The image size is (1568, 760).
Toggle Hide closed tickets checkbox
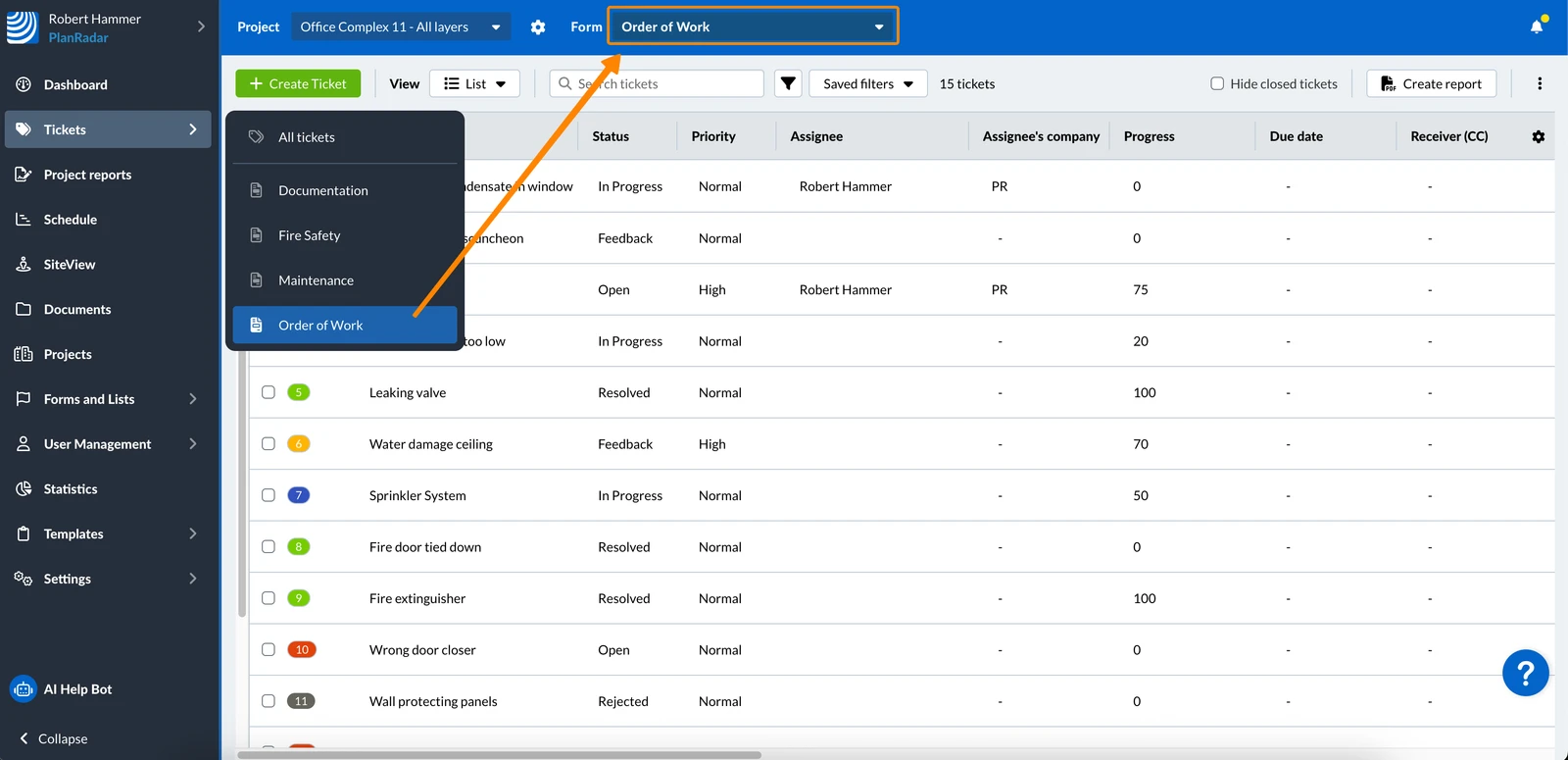click(x=1217, y=83)
